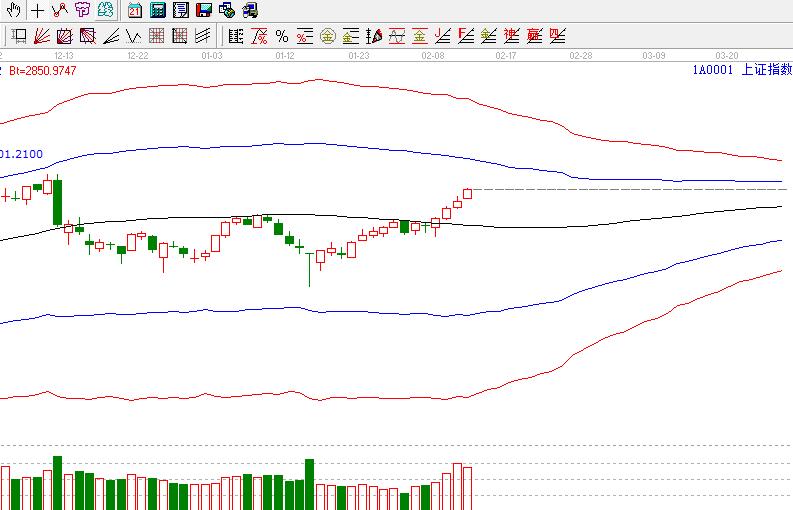
Task: Open the calculator icon
Action: (158, 11)
